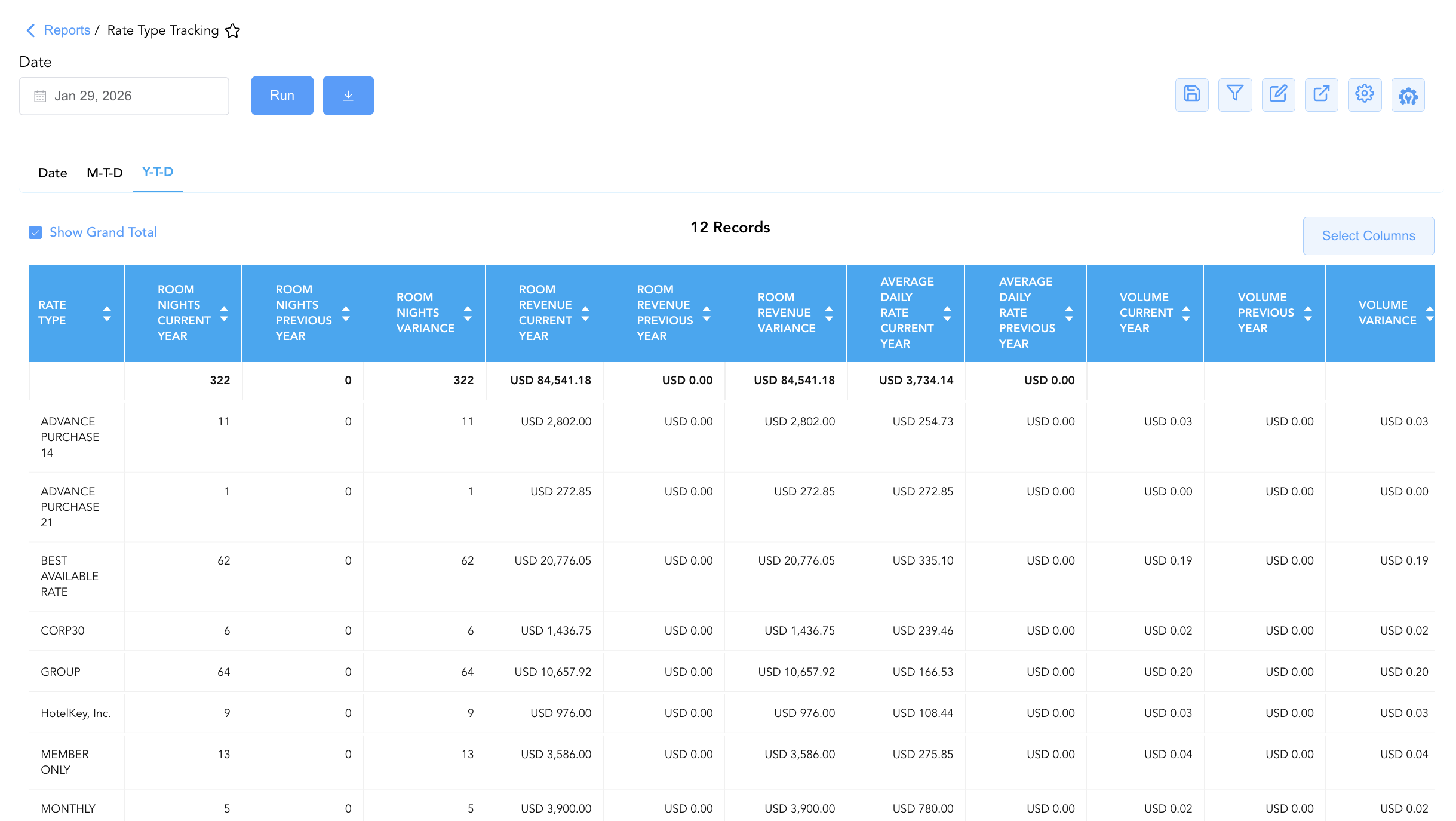Click the open-in-new-window icon
Viewport: 1456px width, 821px height.
[1321, 94]
